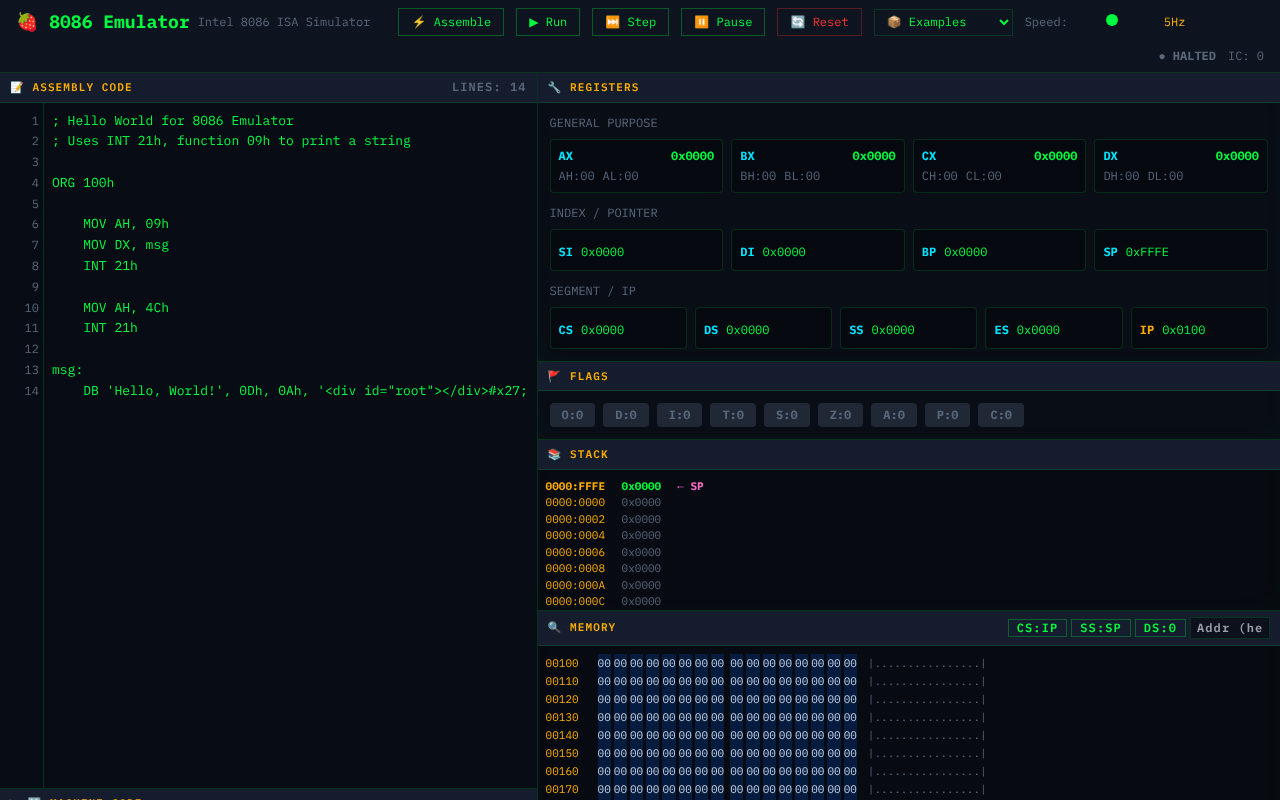Toggle the Trap flag T:0
This screenshot has height=800, width=1280.
(733, 415)
